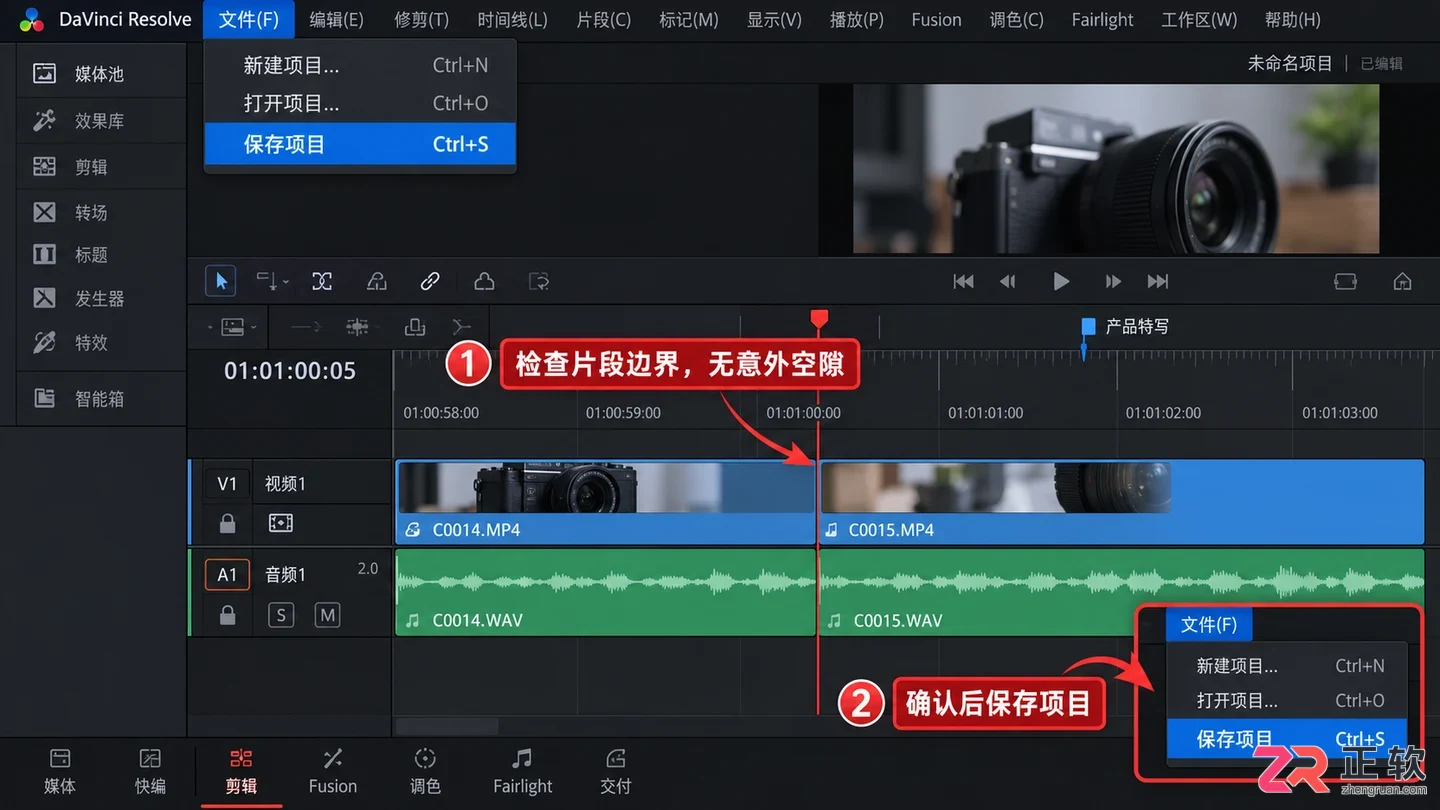Open the 时间线(L) menu
This screenshot has height=810, width=1440.
512,20
